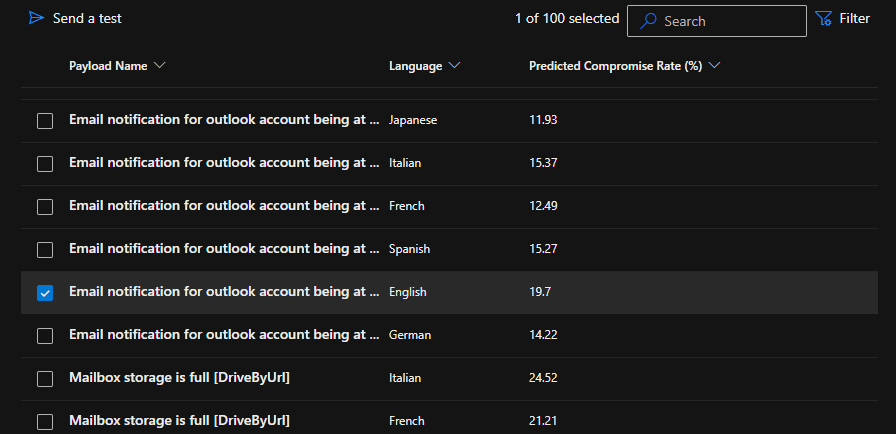Screen dimensions: 896x434
Task: Click the Filter button text
Action: [854, 18]
